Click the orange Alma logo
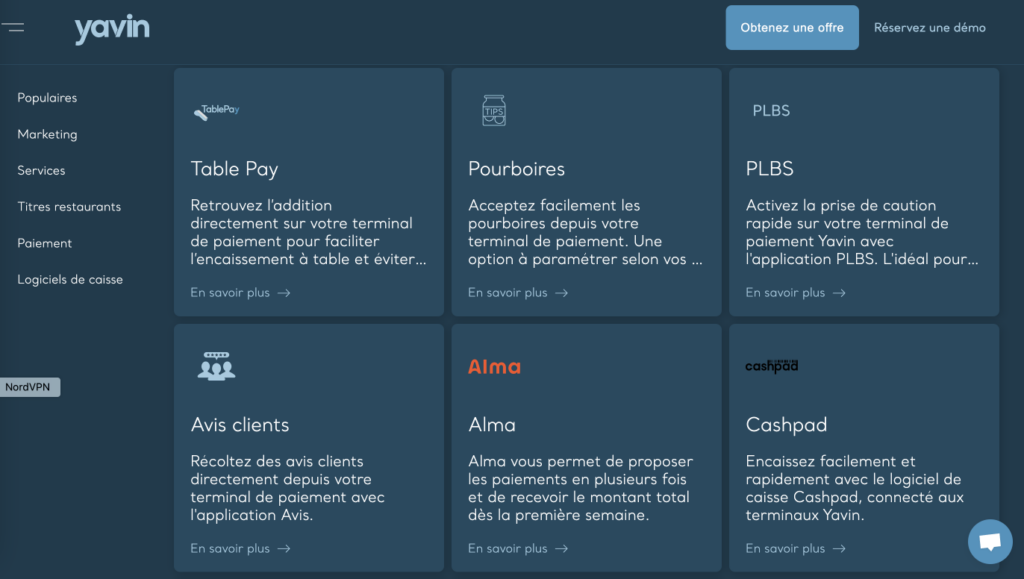The height and width of the screenshot is (579, 1024). point(494,367)
